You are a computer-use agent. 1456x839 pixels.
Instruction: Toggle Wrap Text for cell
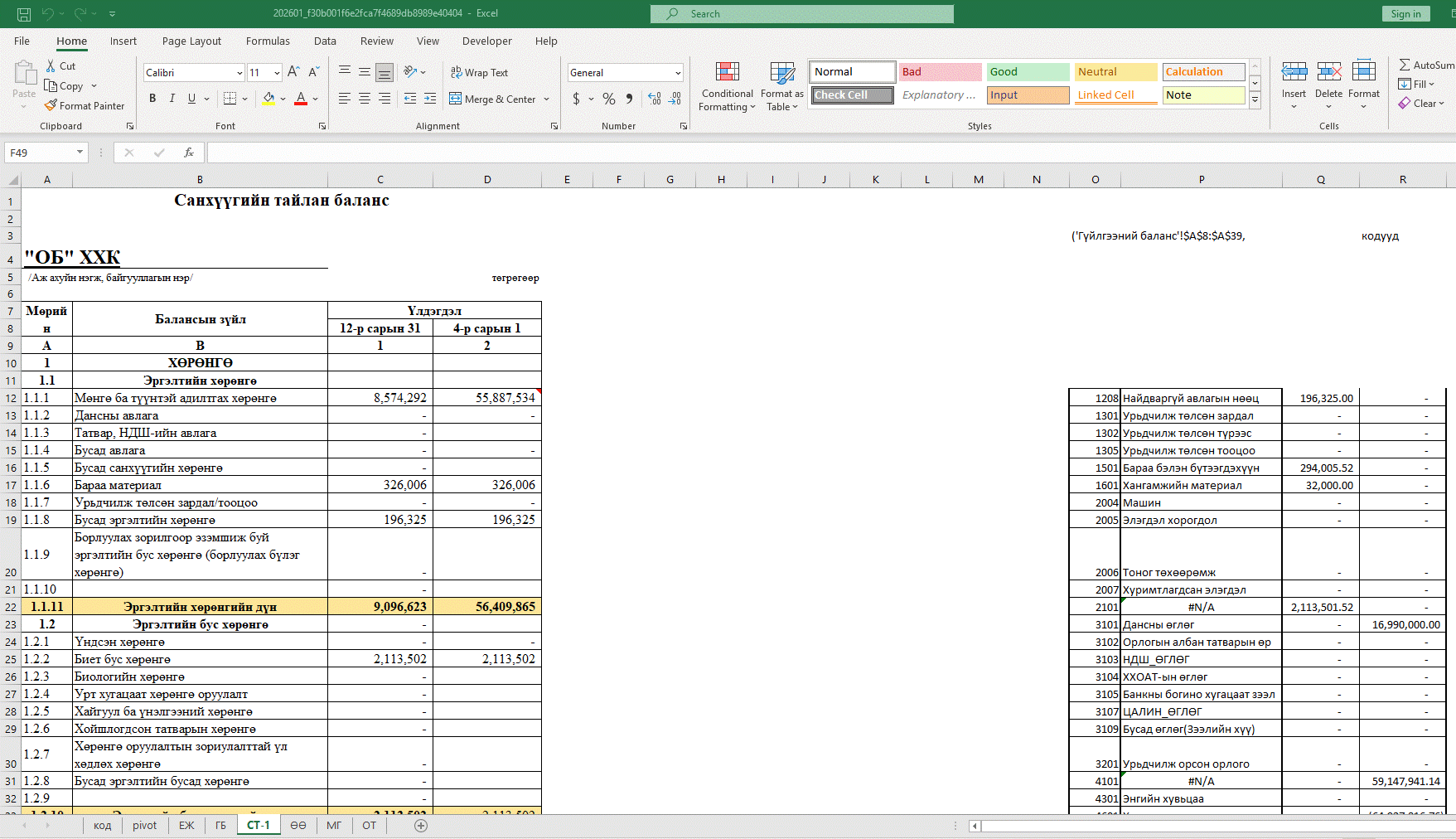coord(479,73)
